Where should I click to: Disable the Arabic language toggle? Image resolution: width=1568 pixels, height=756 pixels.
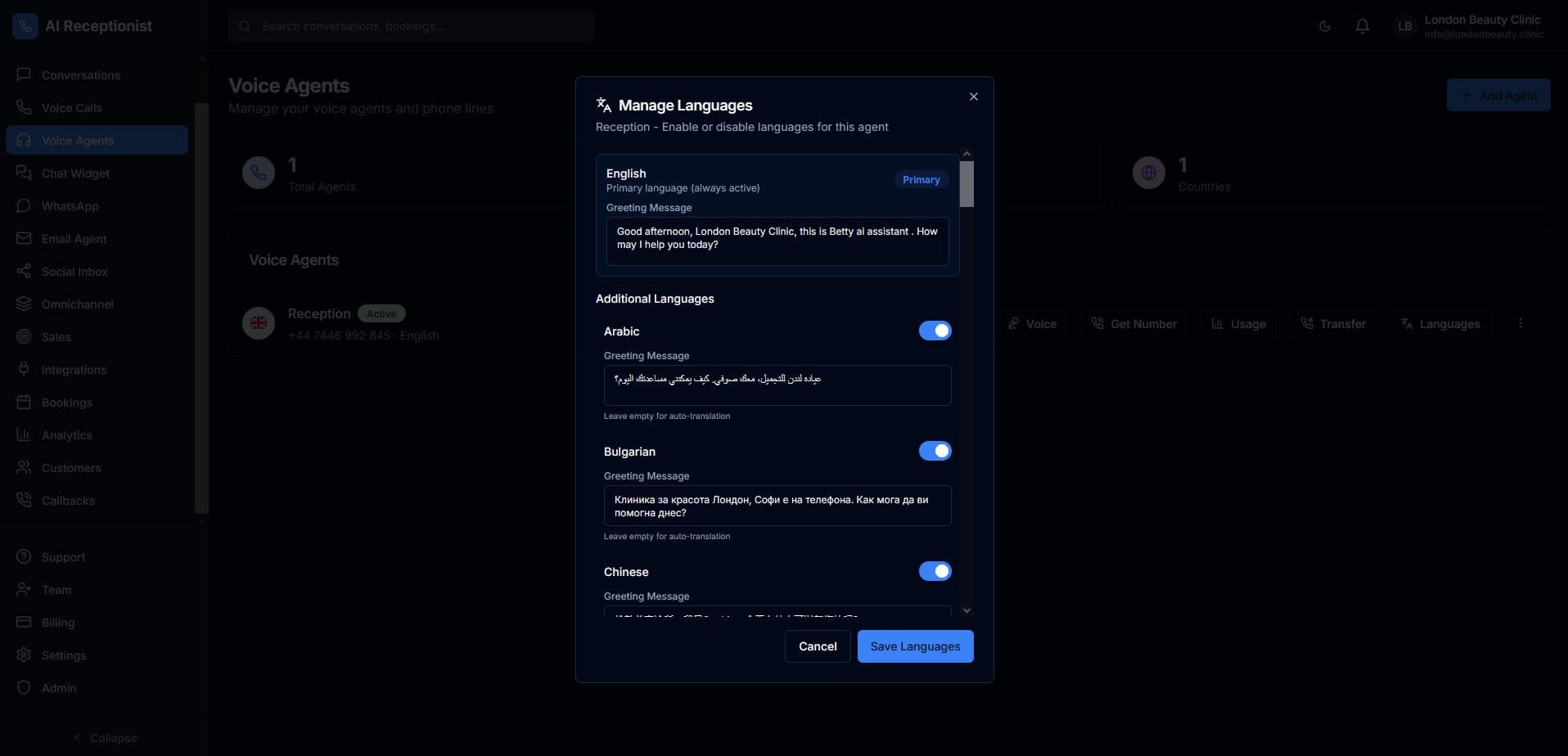[935, 331]
